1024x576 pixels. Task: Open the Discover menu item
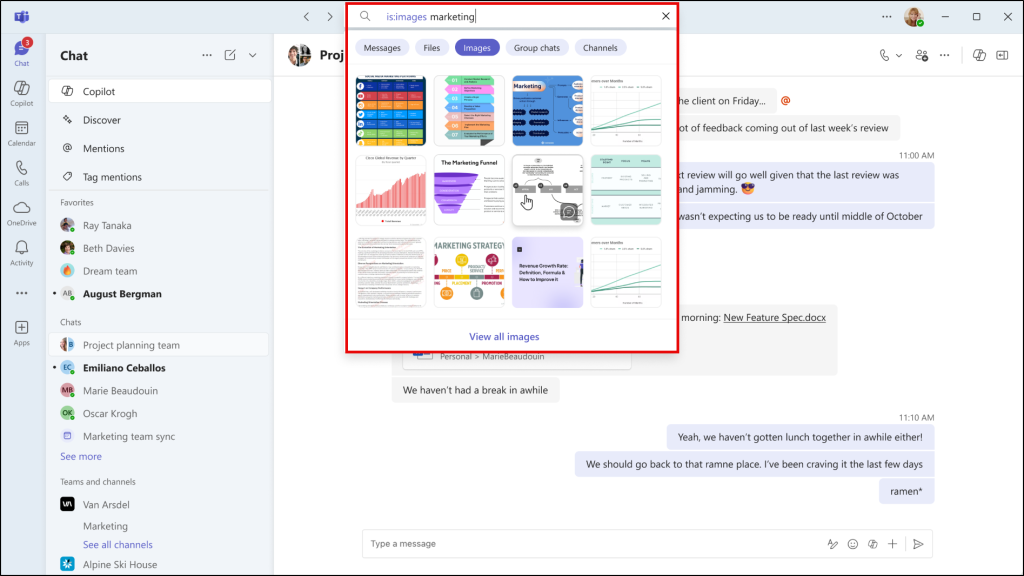[x=102, y=120]
